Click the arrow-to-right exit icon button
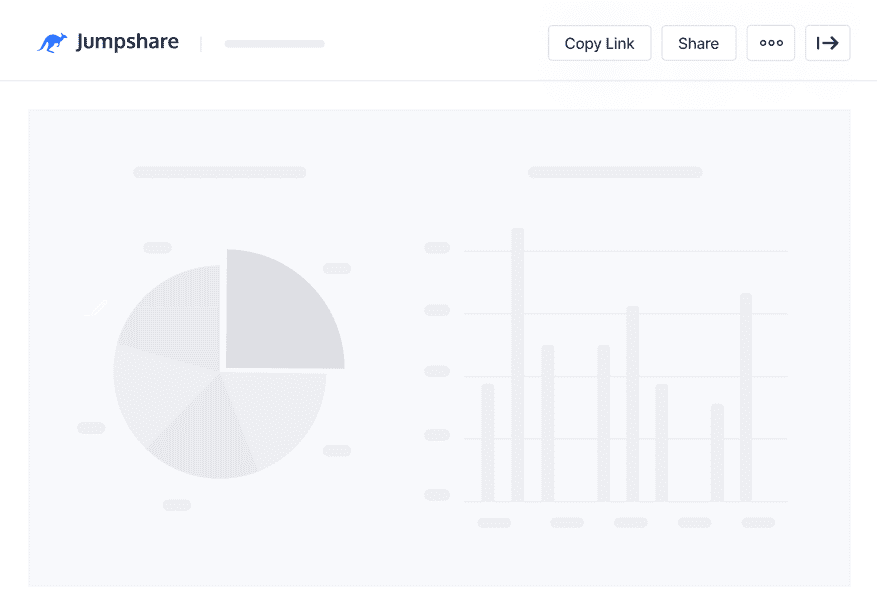The width and height of the screenshot is (878, 614). pos(827,43)
